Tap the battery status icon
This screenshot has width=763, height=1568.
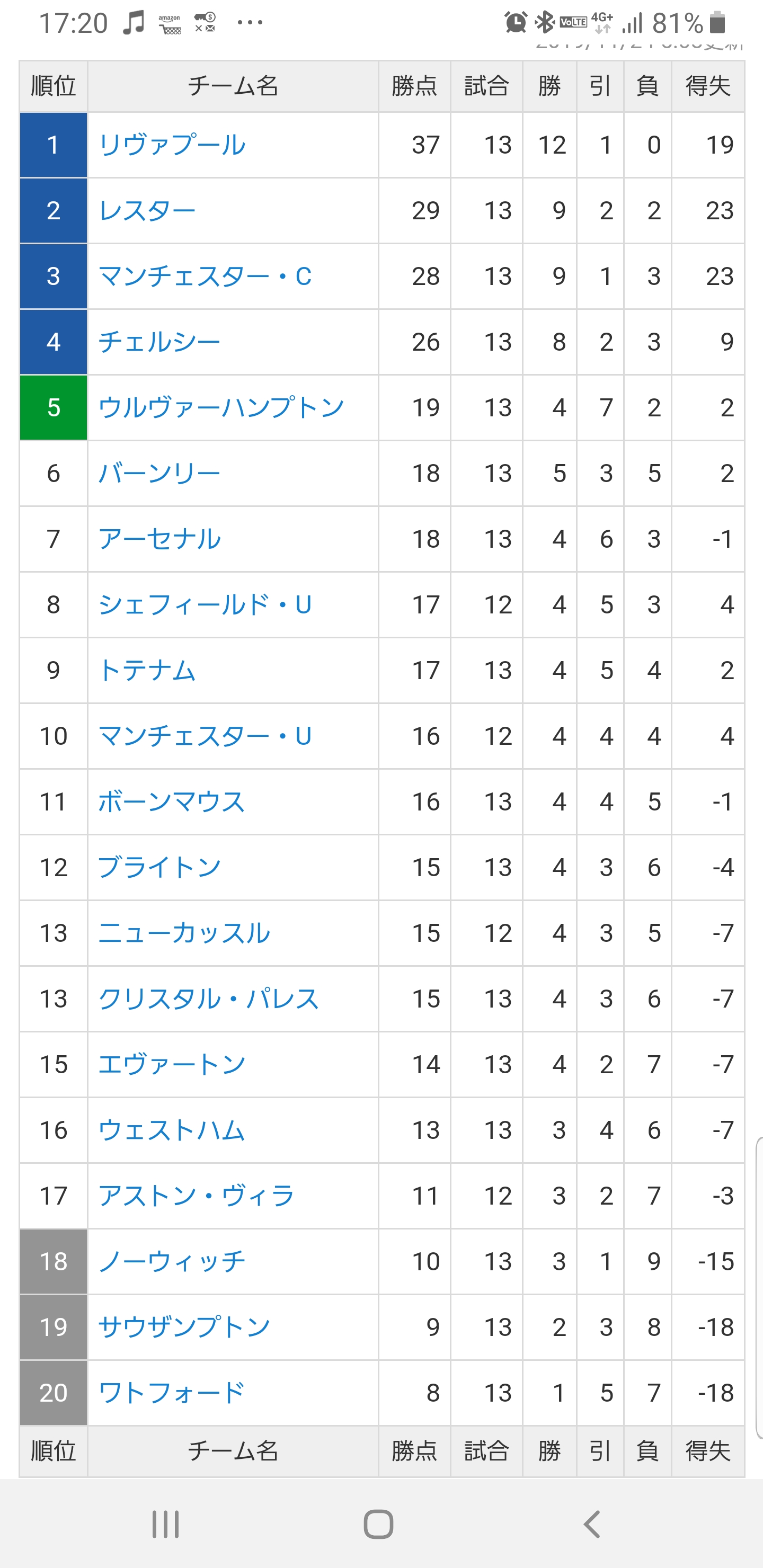(718, 23)
